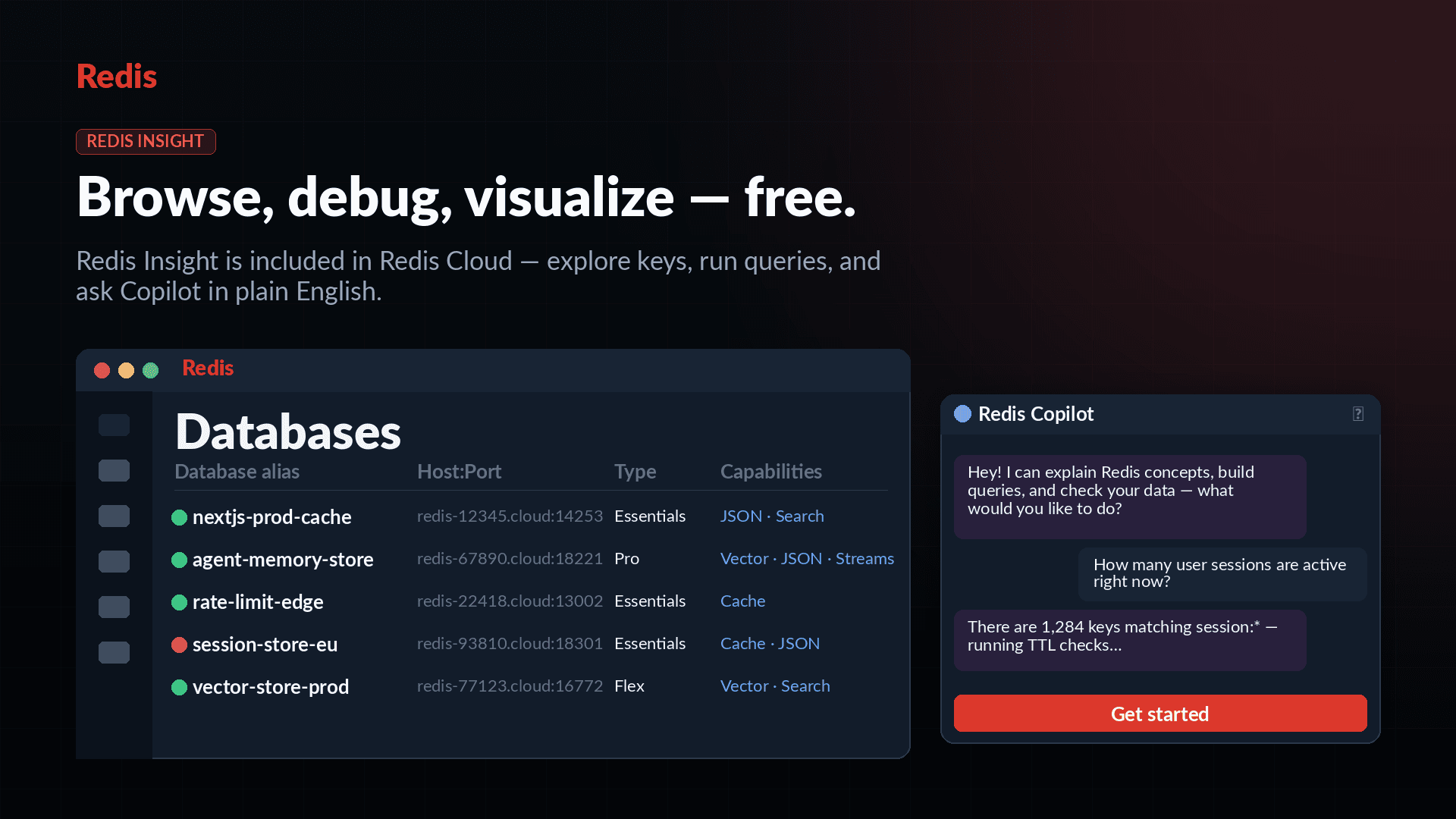
Task: Select host redis-22418.cloud:13002
Action: pos(510,601)
